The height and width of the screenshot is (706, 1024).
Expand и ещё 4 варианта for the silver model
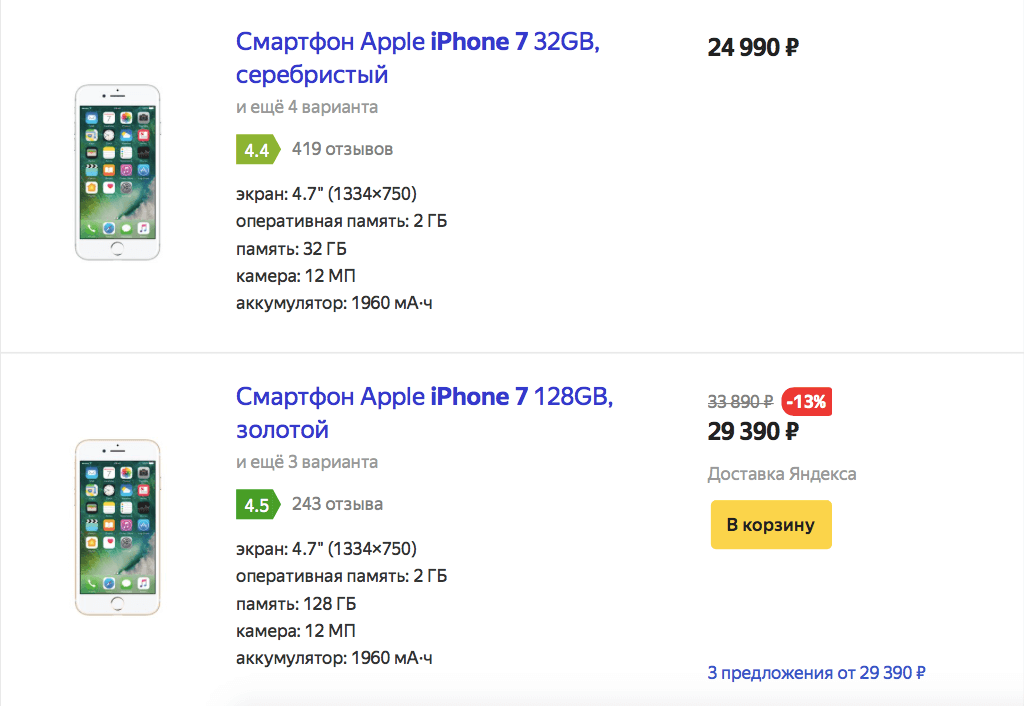[306, 106]
